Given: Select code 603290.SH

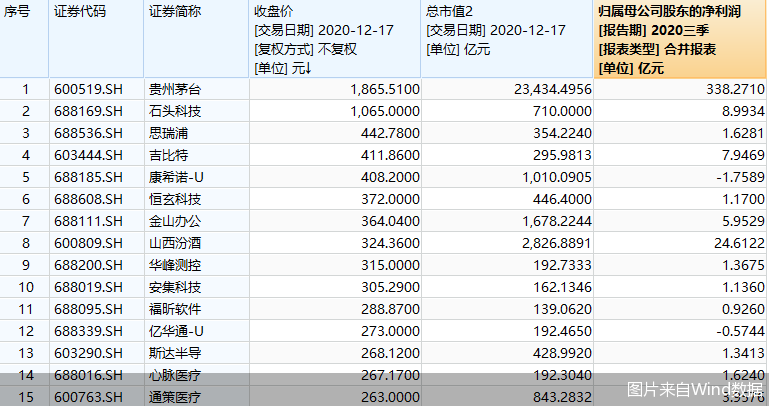Looking at the screenshot, I should (88, 353).
